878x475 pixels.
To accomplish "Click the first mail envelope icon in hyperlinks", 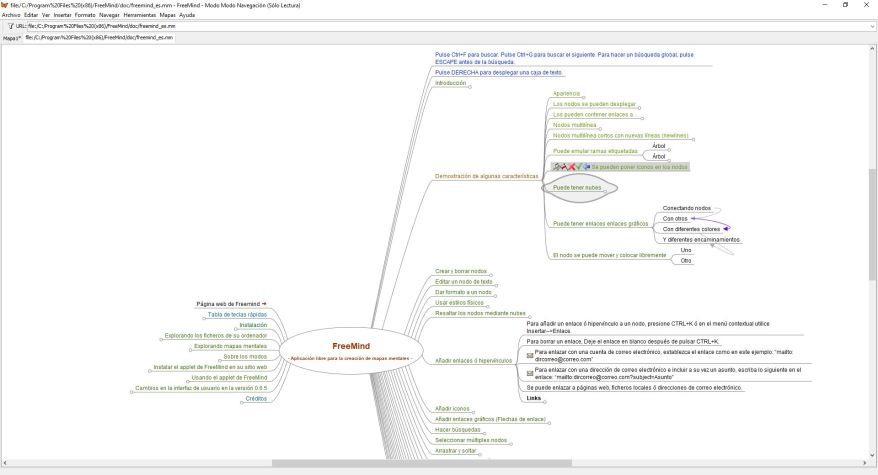I will (x=530, y=355).
